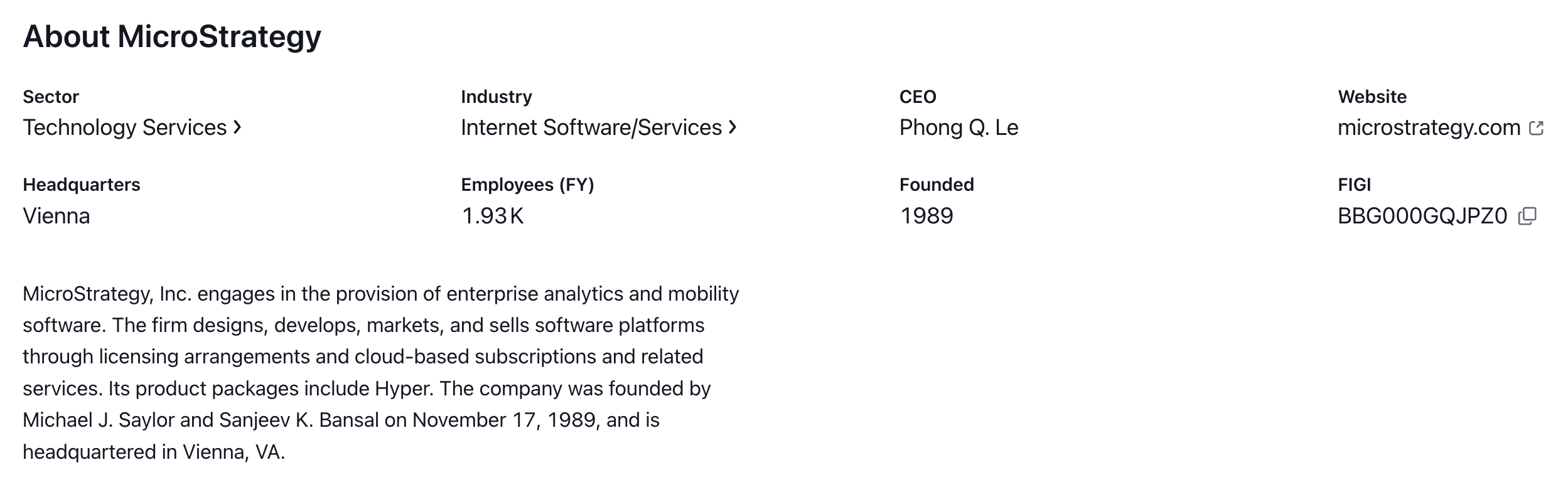Click the FIGI field label
The image size is (1568, 482).
click(x=1354, y=185)
